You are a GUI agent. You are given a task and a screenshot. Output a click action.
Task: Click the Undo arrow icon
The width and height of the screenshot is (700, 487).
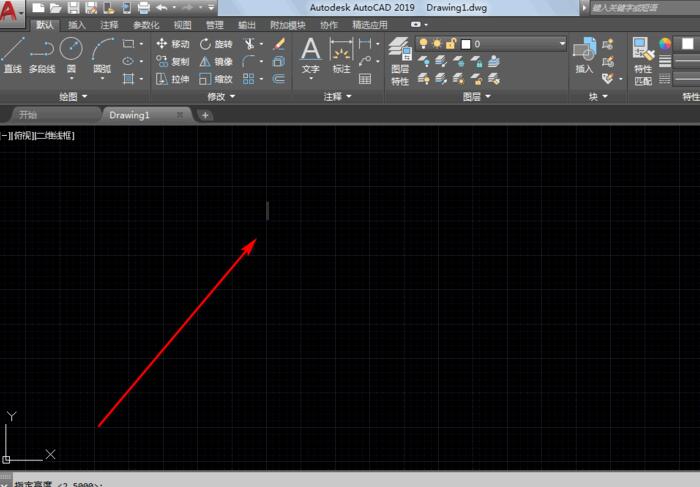(x=162, y=7)
